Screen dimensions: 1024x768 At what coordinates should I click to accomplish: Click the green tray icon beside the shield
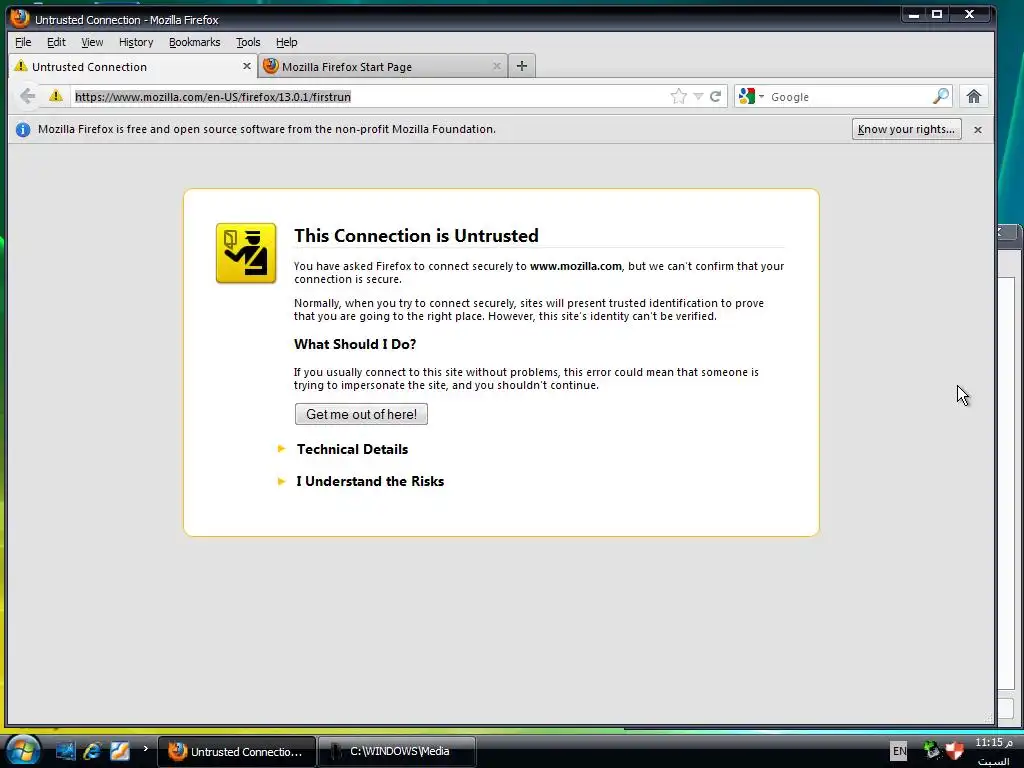[x=932, y=750]
